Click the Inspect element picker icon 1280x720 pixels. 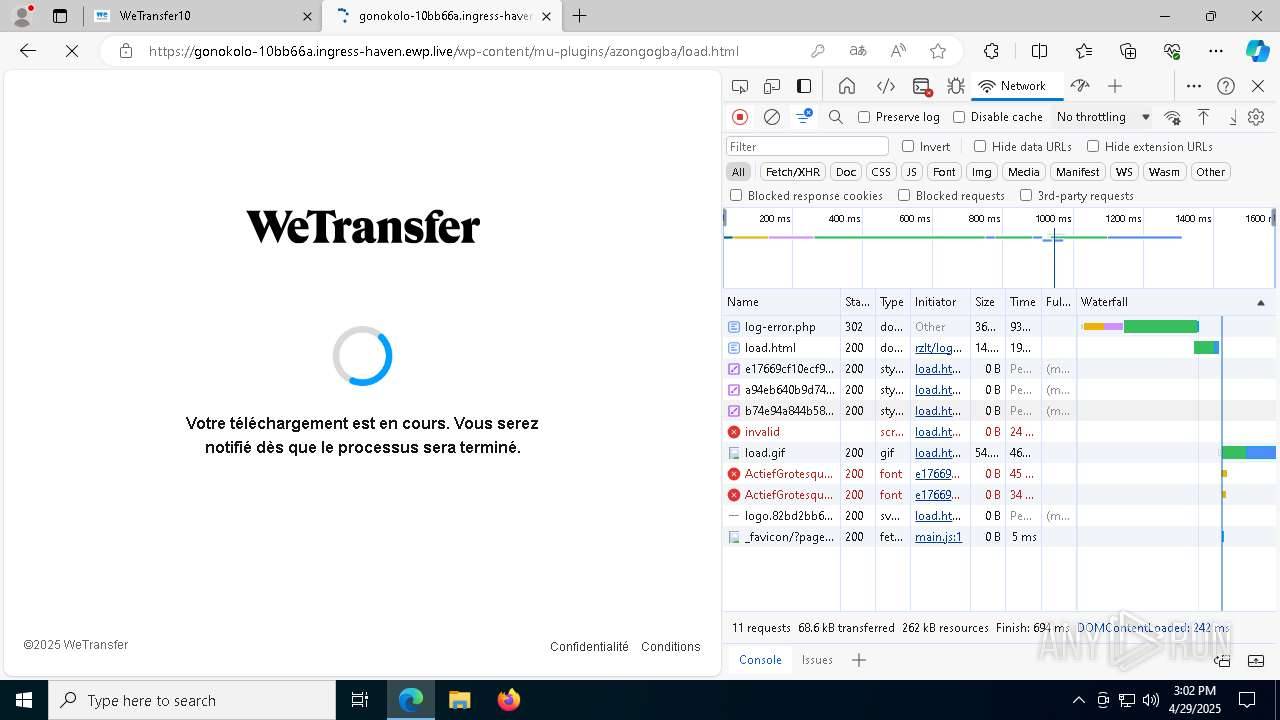point(740,86)
